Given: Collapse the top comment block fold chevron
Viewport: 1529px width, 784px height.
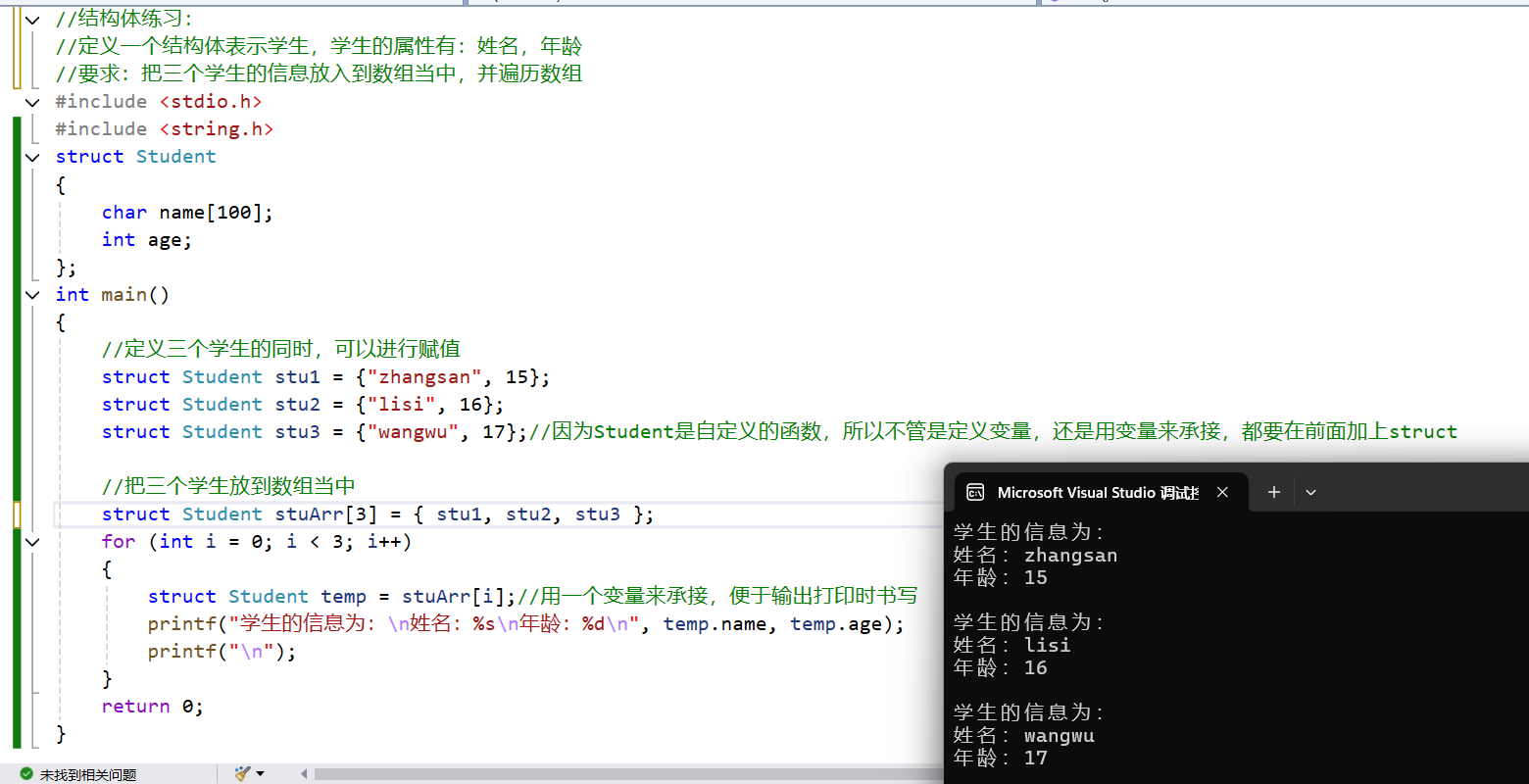Looking at the screenshot, I should click(33, 20).
